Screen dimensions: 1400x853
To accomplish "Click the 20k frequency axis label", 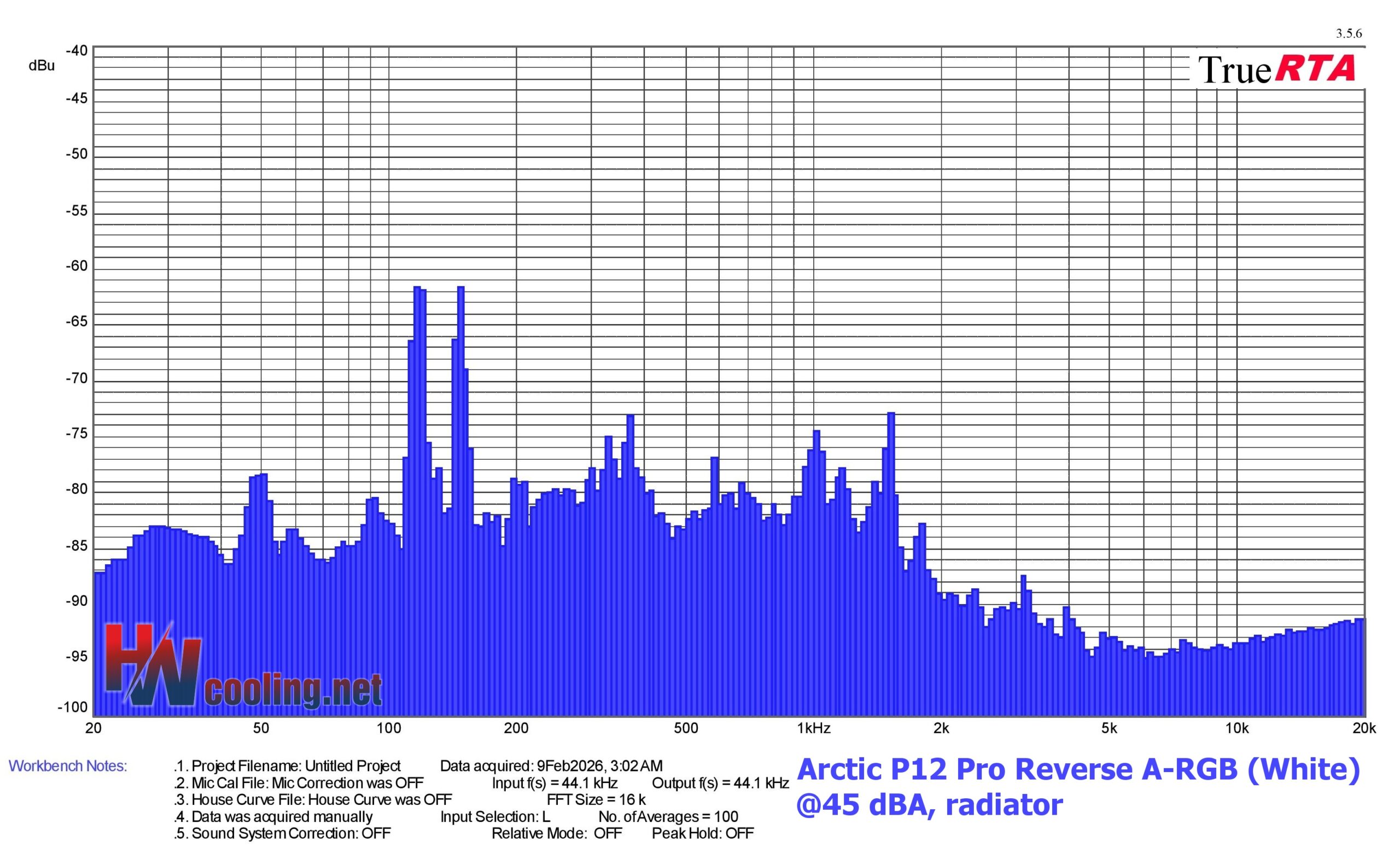I will 1364,729.
